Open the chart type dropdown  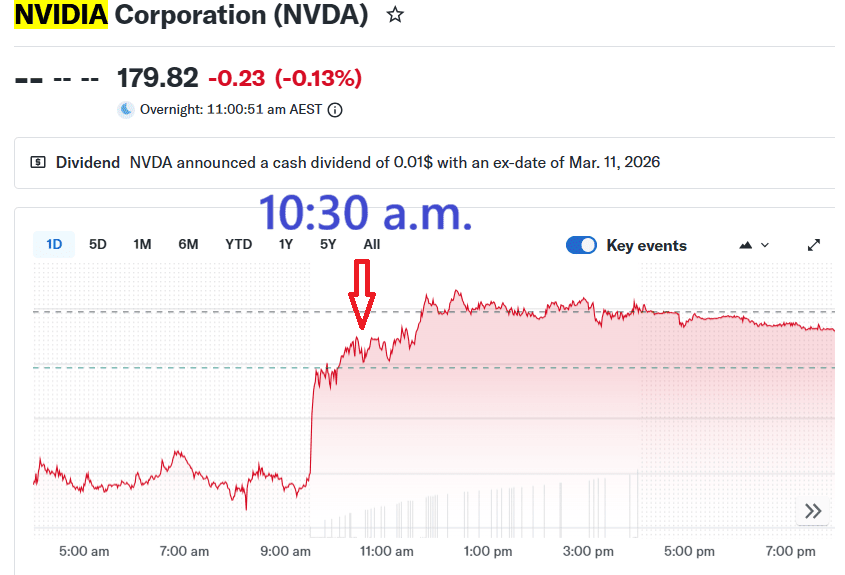pyautogui.click(x=753, y=245)
